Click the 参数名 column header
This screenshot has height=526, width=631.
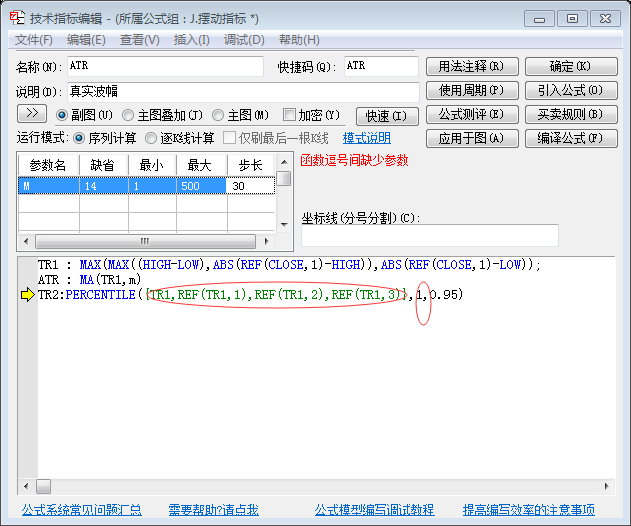48,165
